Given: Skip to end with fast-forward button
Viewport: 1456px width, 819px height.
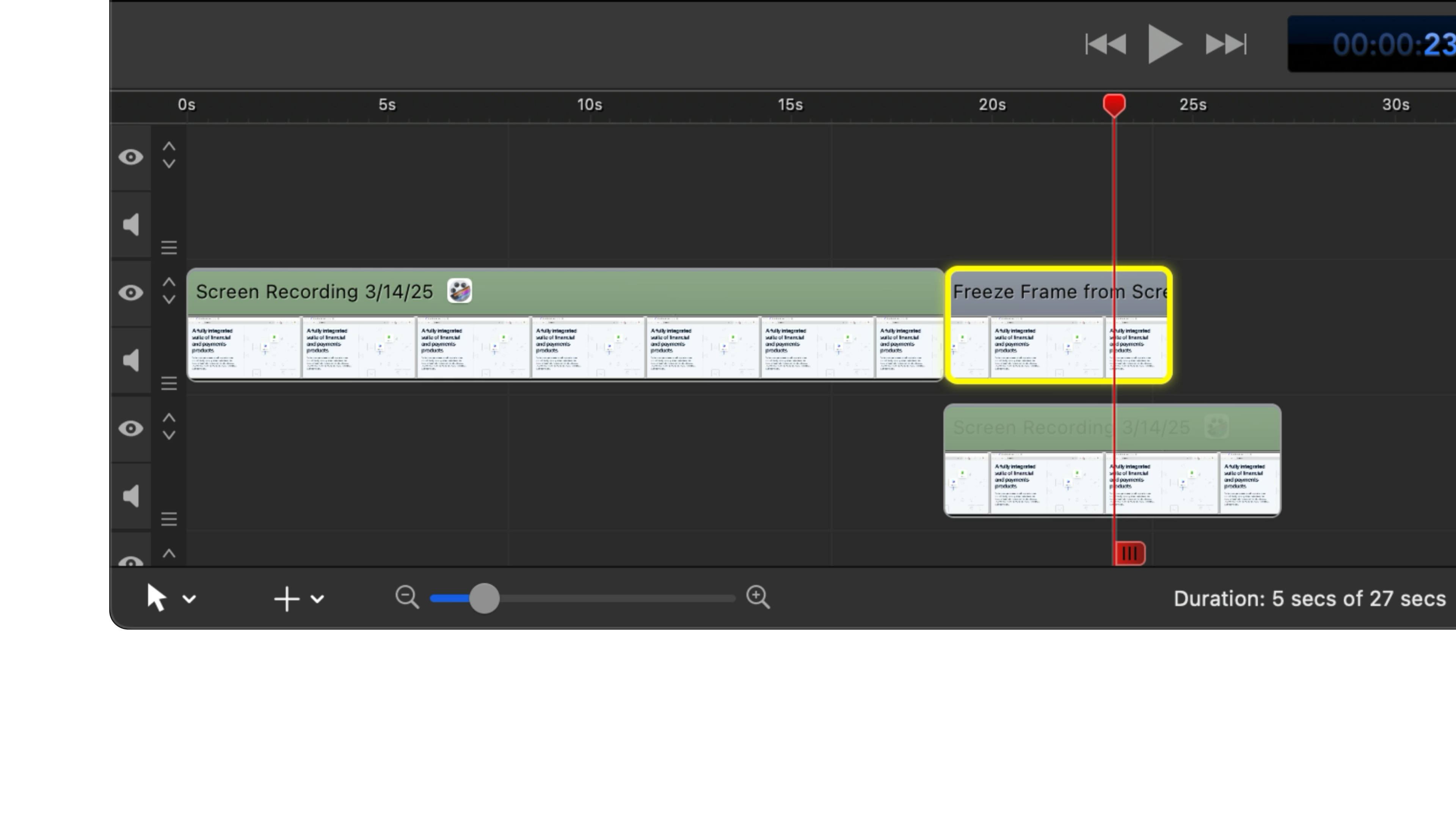Looking at the screenshot, I should coord(1225,44).
